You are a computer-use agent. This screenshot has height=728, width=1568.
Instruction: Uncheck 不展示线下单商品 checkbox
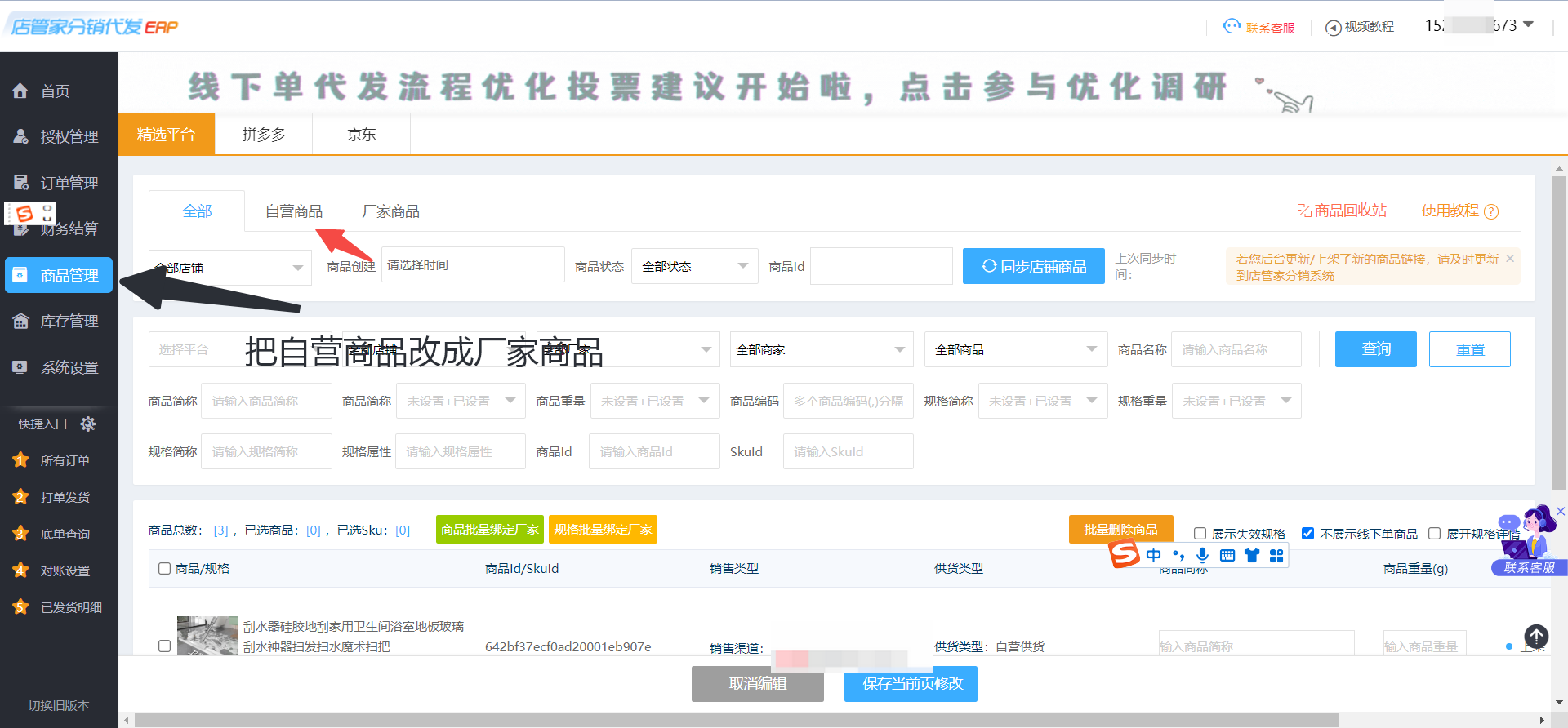pyautogui.click(x=1307, y=534)
